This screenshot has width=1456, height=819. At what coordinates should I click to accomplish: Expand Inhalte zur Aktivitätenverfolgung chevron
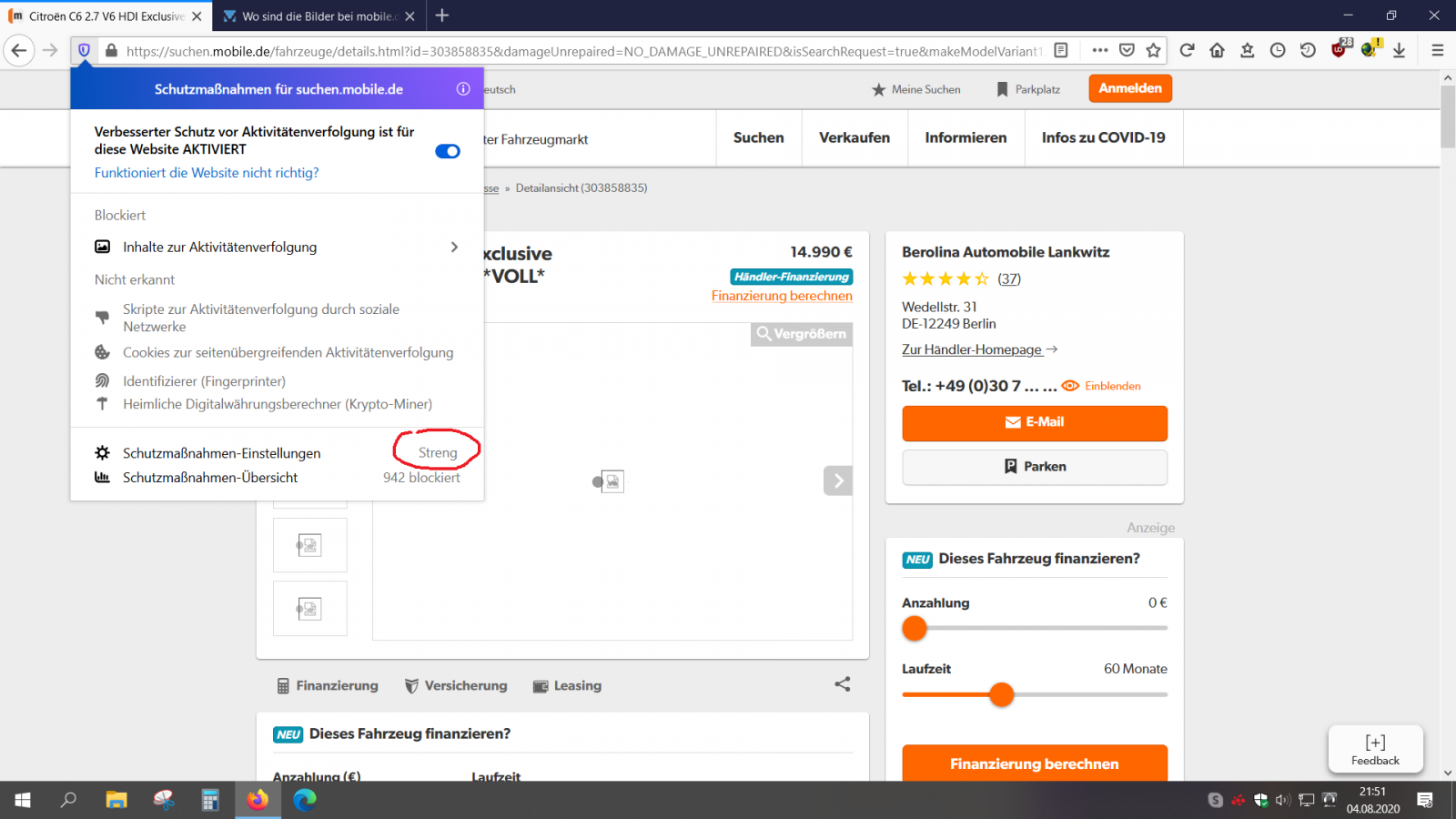tap(454, 248)
